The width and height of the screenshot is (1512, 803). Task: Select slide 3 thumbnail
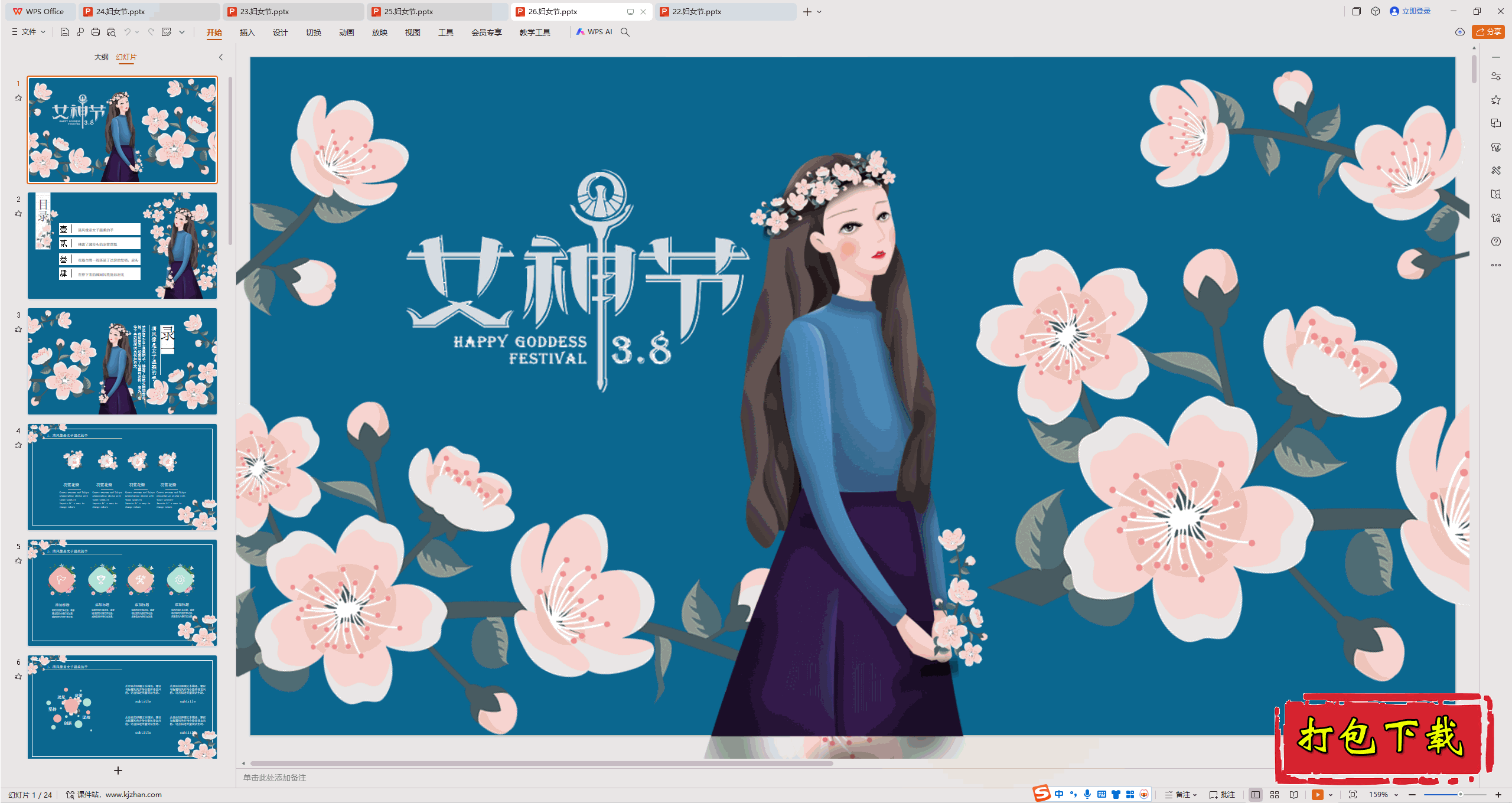[122, 361]
